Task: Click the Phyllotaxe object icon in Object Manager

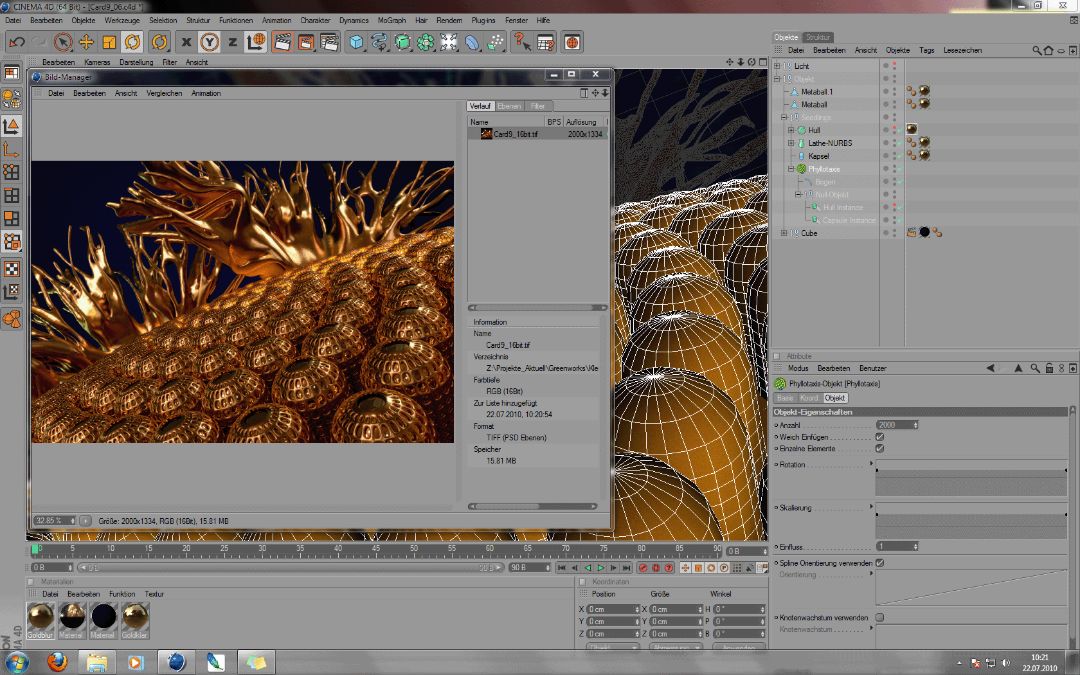Action: pos(802,168)
